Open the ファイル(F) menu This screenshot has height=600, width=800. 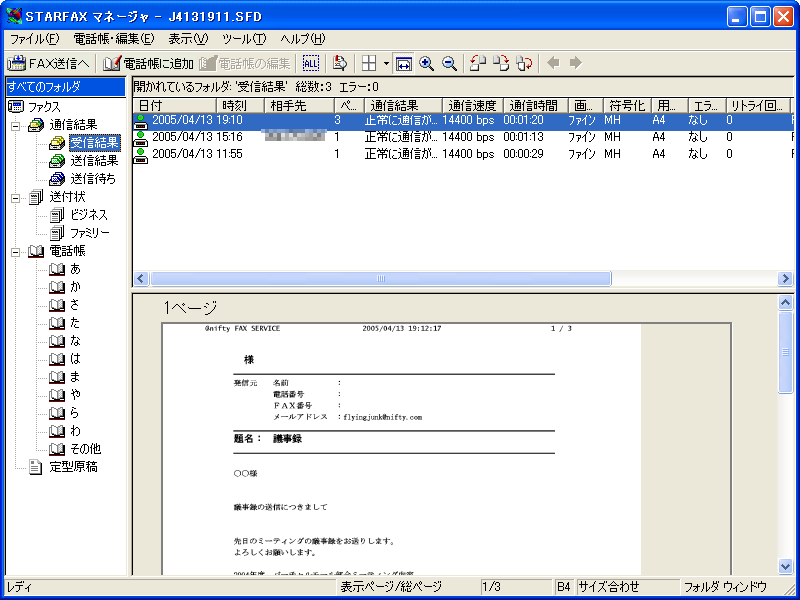click(x=35, y=39)
